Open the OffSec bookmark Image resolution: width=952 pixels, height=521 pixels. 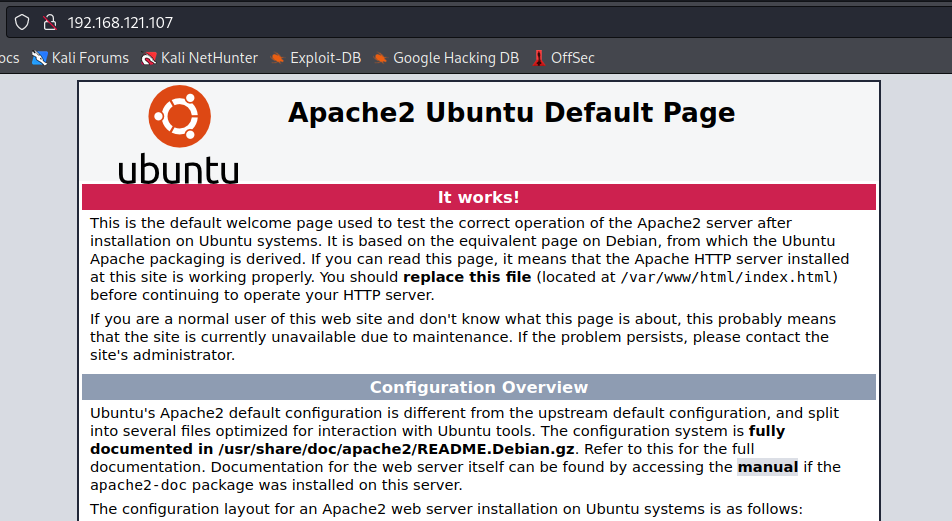[564, 58]
